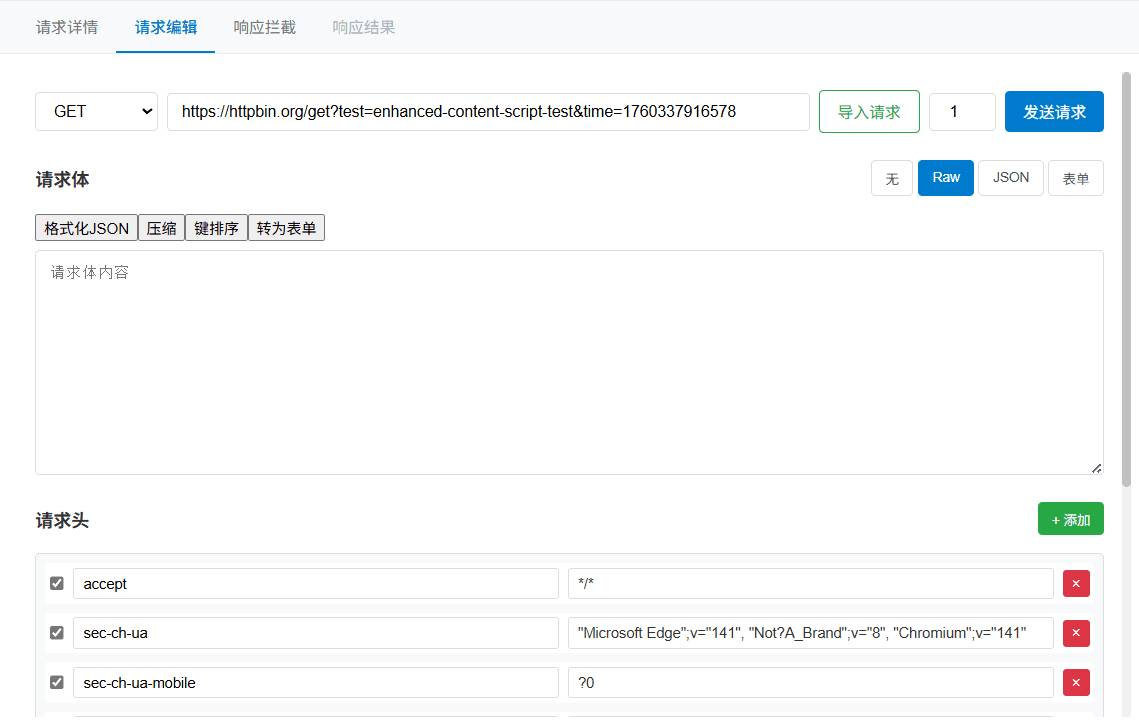Toggle the sec-ch-ua-mobile header checkbox
The width and height of the screenshot is (1139, 727).
tap(57, 682)
